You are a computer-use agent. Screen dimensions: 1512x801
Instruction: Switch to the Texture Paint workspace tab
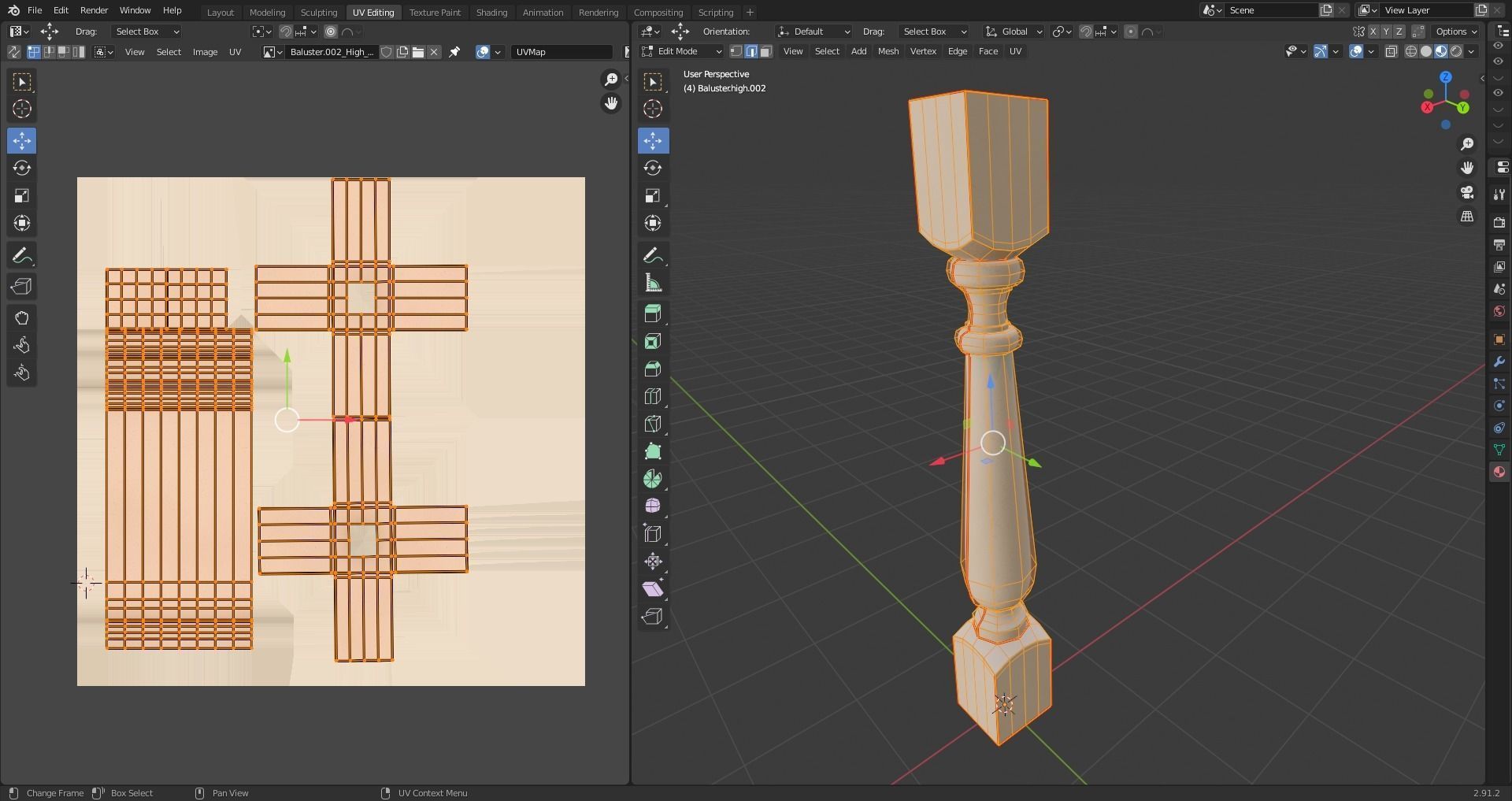pos(435,12)
